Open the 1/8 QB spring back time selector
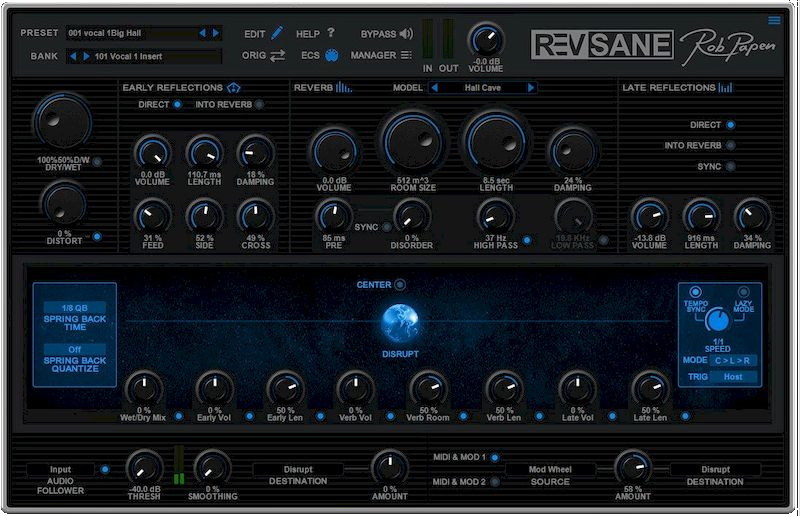Viewport: 800px width, 516px height. (74, 308)
